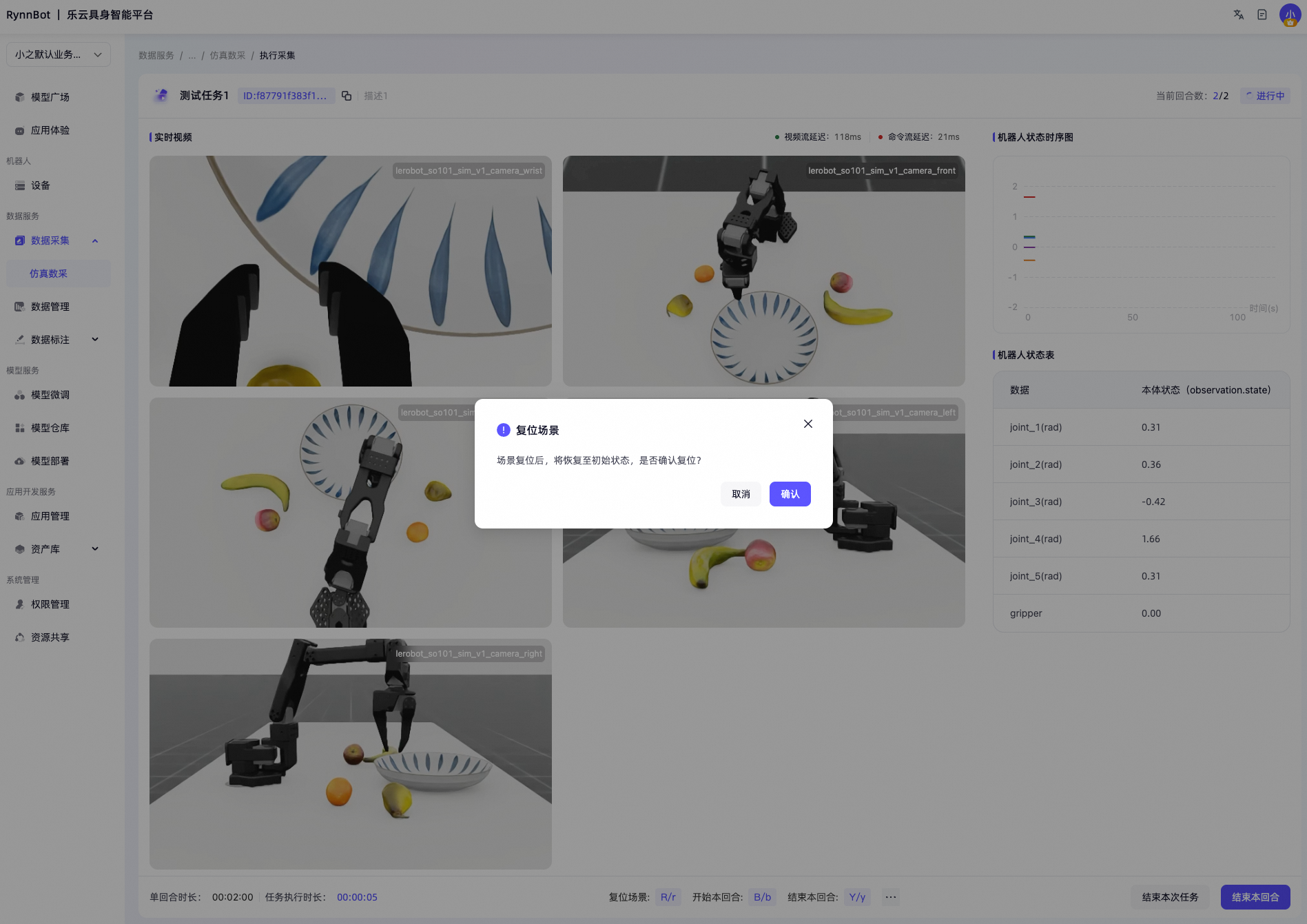Select the camera_right video feed
This screenshot has height=924, width=1307.
[x=351, y=754]
